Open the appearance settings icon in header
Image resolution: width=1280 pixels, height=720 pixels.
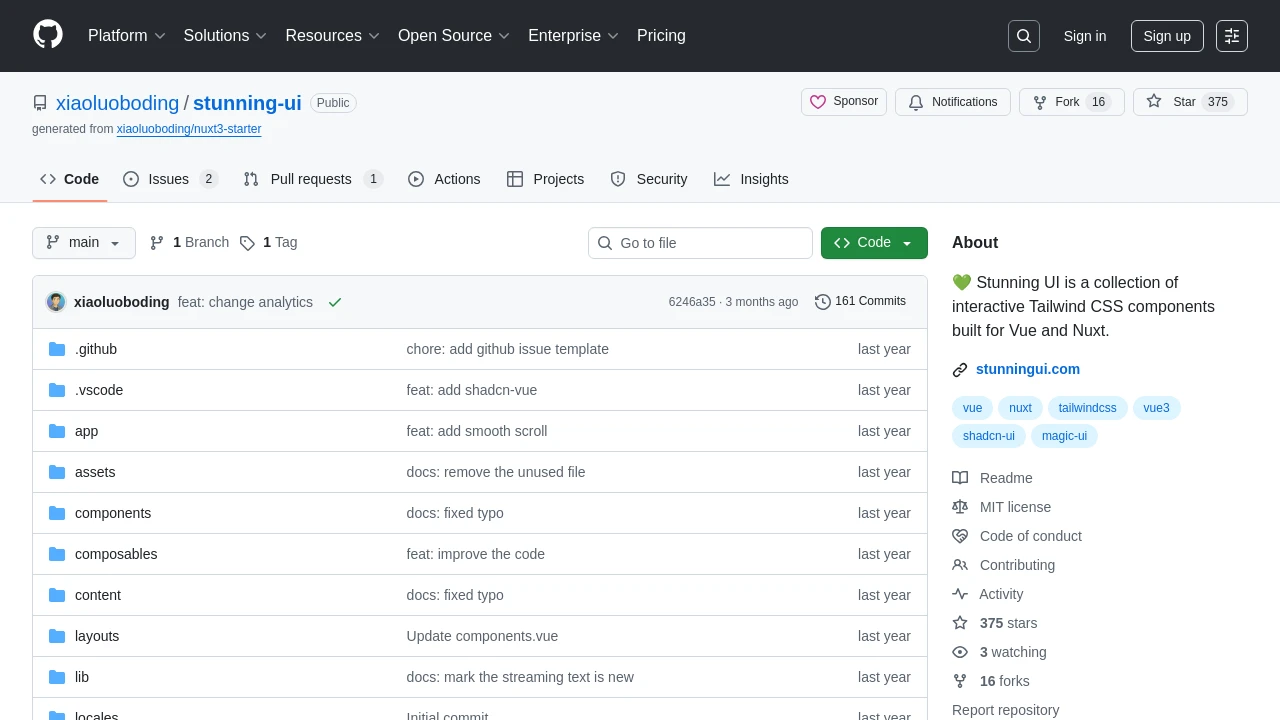point(1232,36)
